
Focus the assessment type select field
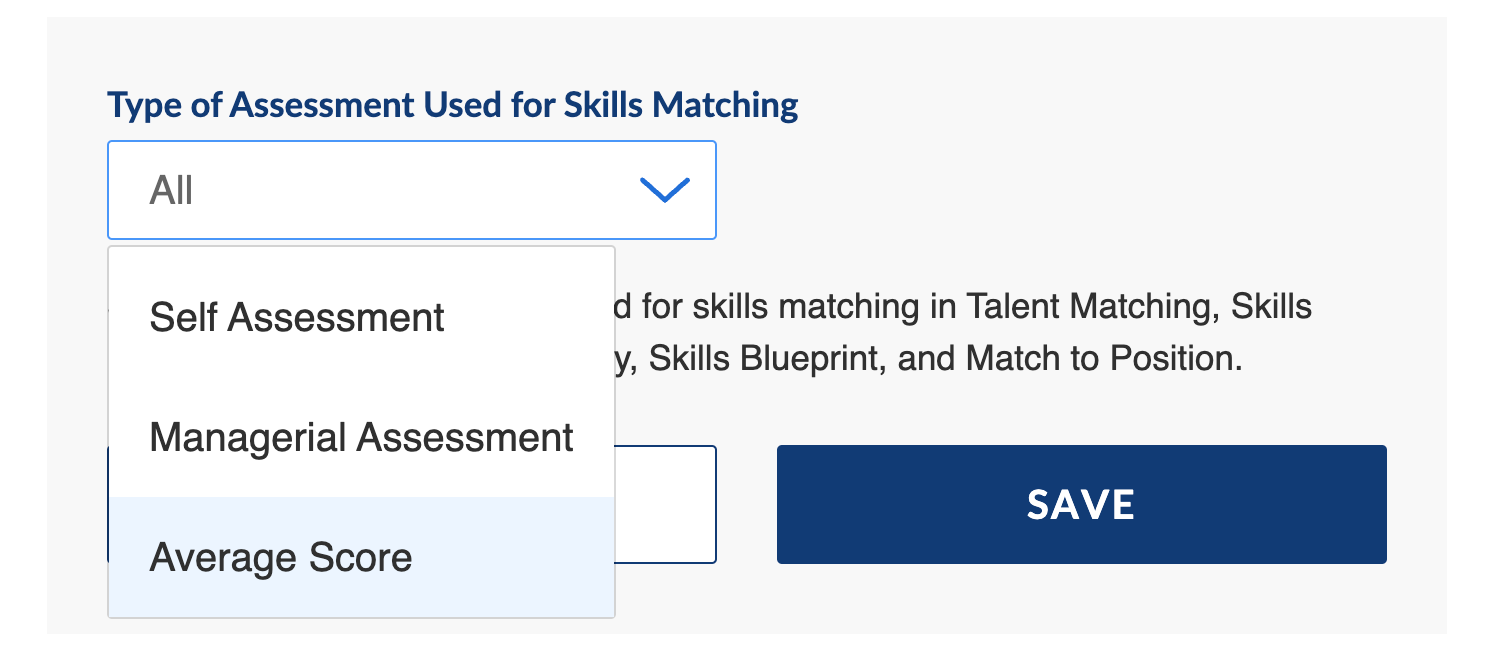click(x=411, y=190)
